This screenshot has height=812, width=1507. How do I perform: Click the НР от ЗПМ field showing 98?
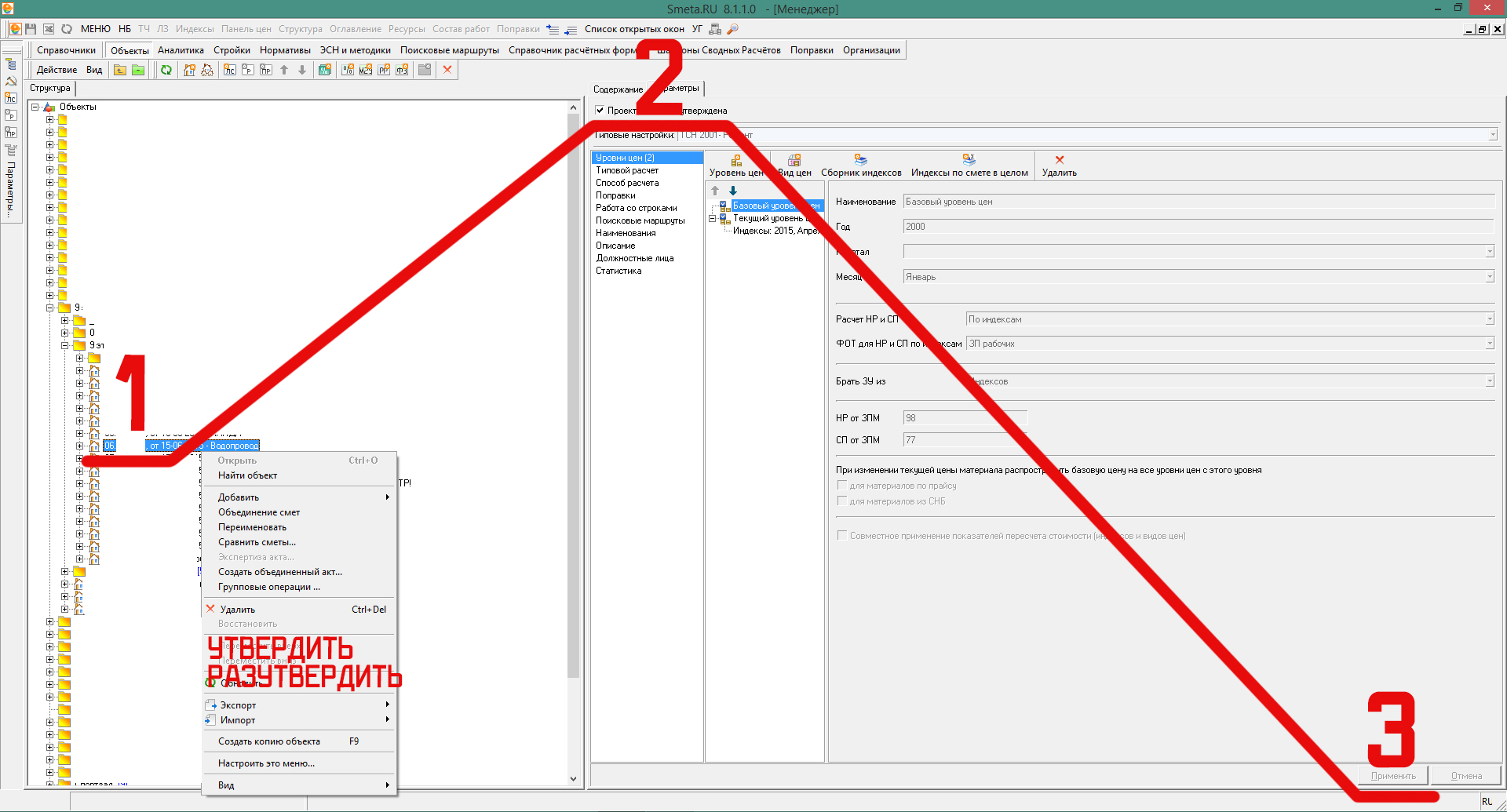(x=965, y=418)
